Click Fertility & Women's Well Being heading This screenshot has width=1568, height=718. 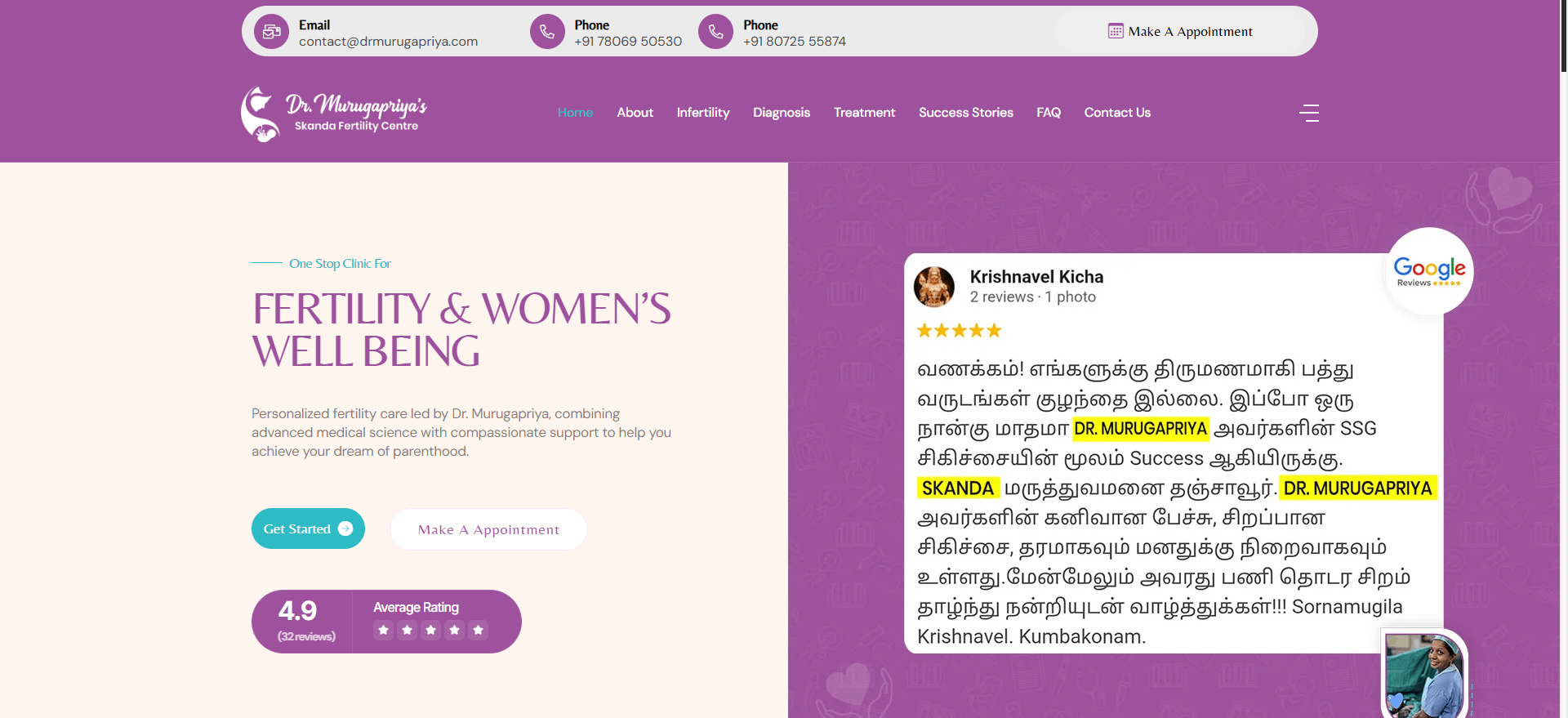coord(461,330)
